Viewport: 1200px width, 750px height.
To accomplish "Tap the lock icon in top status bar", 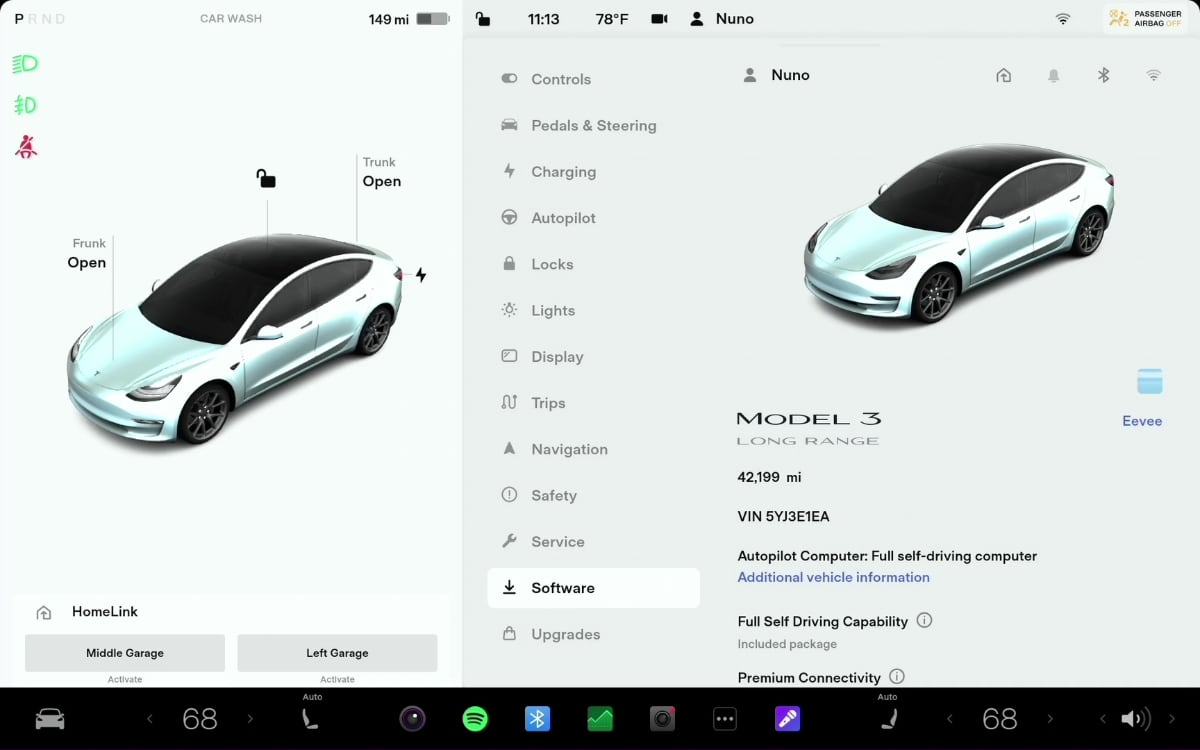I will click(x=483, y=18).
